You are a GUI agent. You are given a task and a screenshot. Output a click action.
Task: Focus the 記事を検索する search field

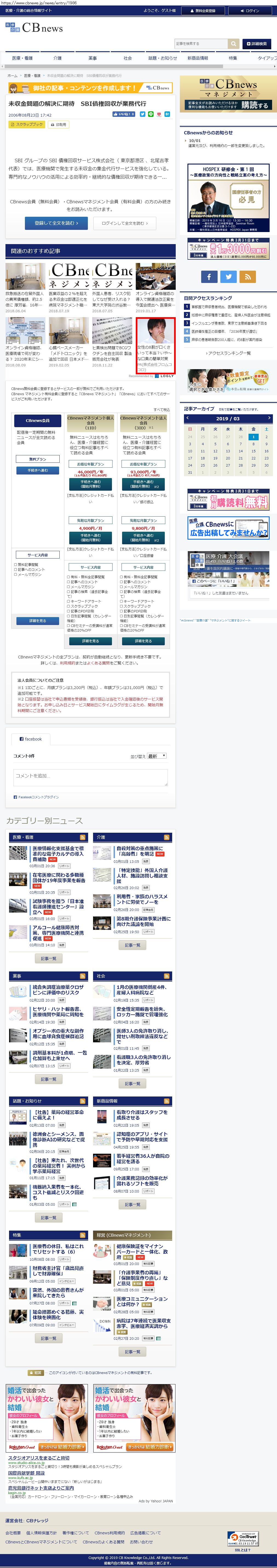tap(201, 44)
